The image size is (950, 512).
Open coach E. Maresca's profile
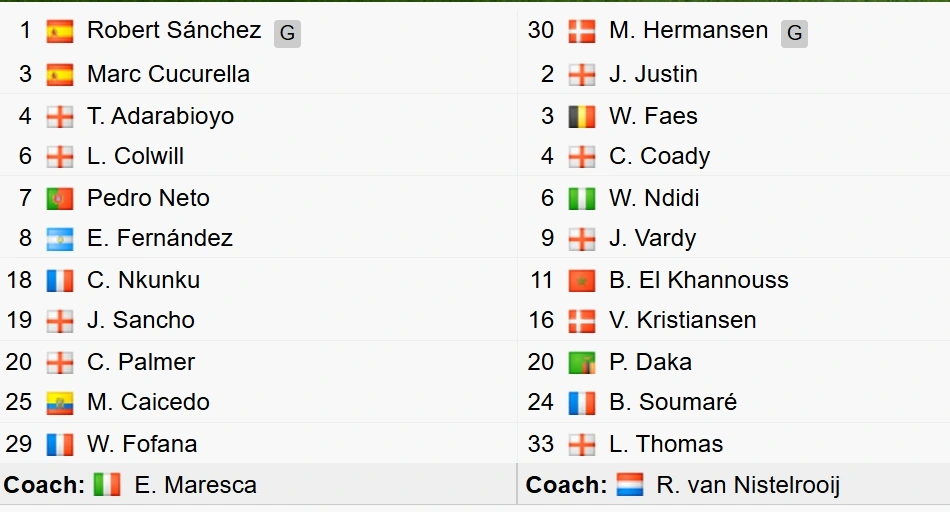[x=195, y=485]
